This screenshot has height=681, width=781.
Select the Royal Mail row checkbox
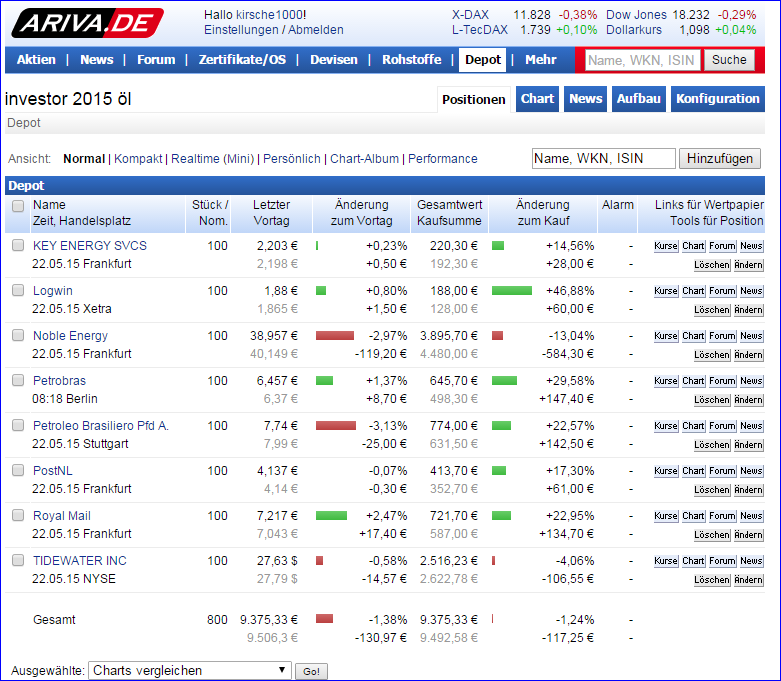click(x=18, y=515)
